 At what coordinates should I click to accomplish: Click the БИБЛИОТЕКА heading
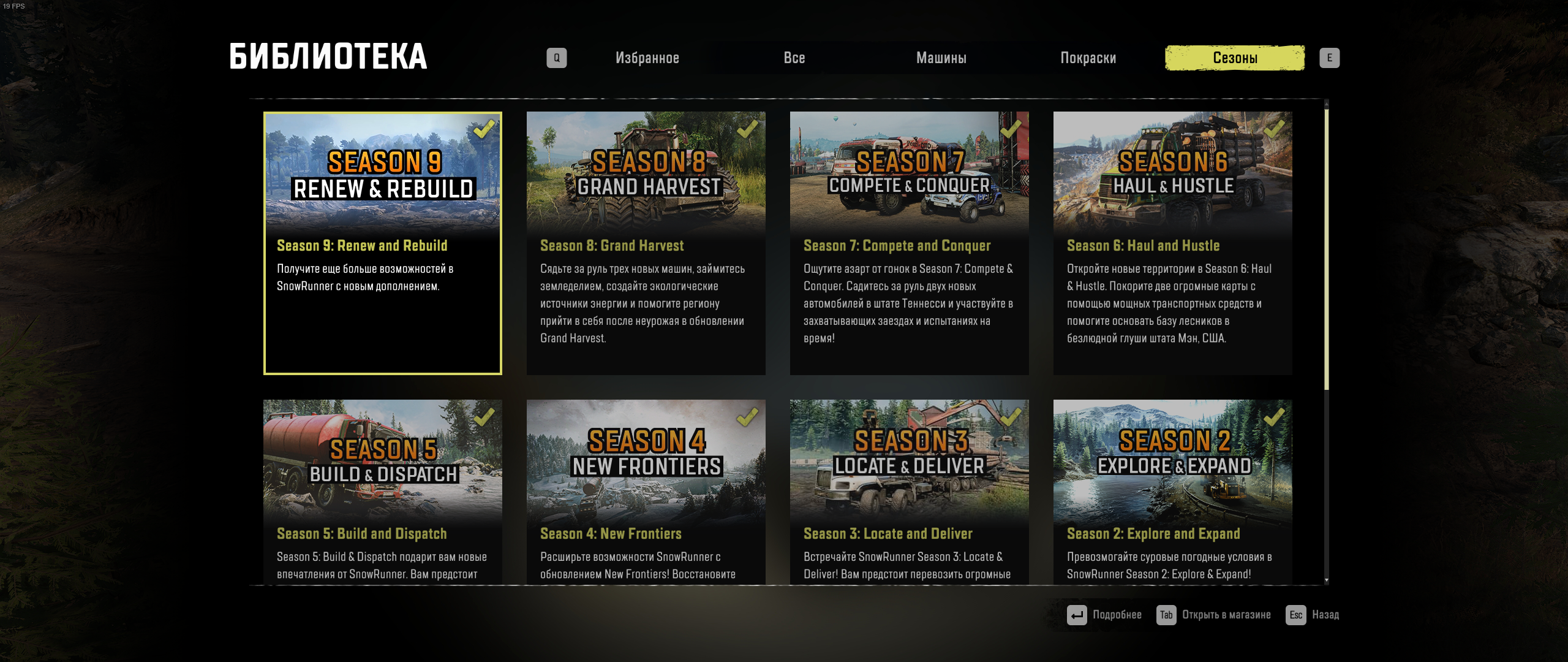[x=328, y=56]
